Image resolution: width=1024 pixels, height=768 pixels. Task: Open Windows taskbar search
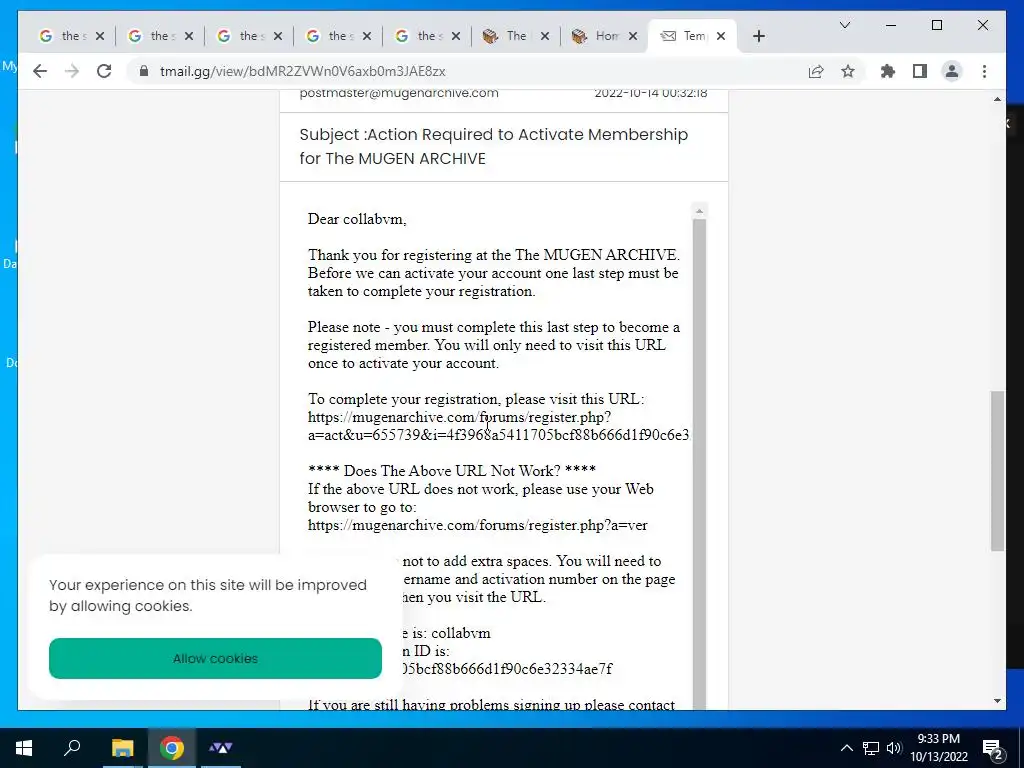(72, 748)
